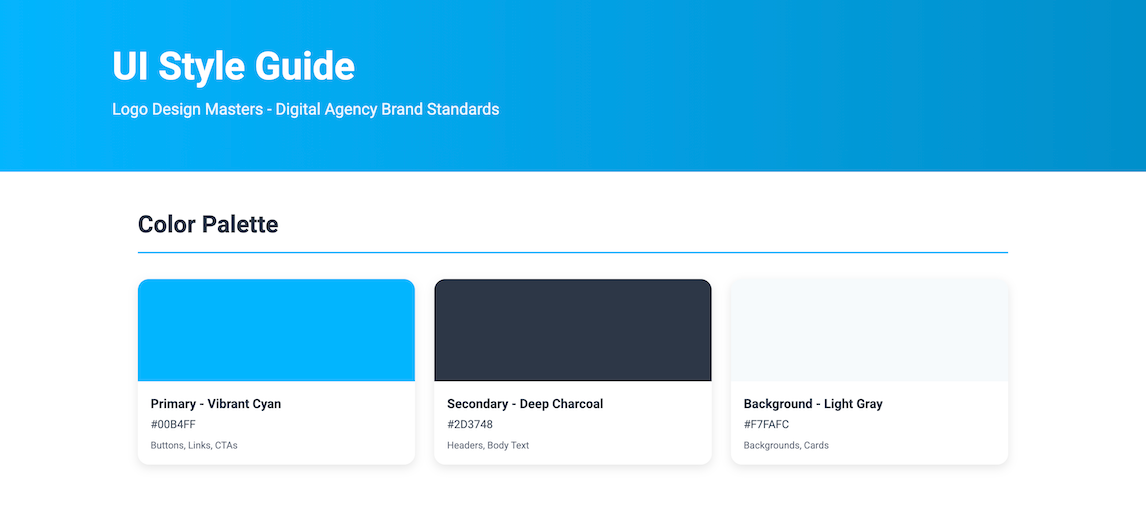1146x508 pixels.
Task: Click the Primary - Vibrant Cyan label
Action: [216, 404]
